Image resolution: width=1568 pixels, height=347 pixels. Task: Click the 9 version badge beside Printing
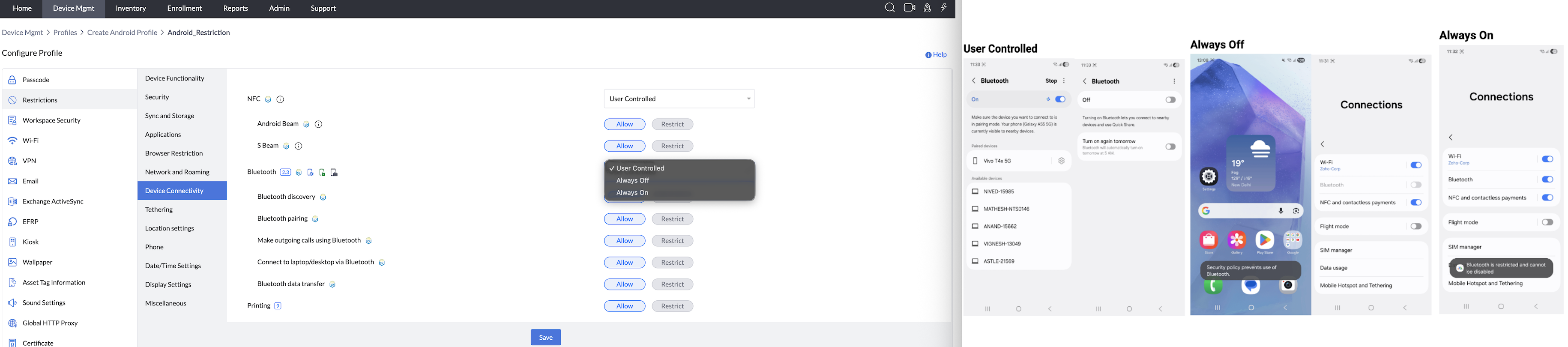[278, 306]
